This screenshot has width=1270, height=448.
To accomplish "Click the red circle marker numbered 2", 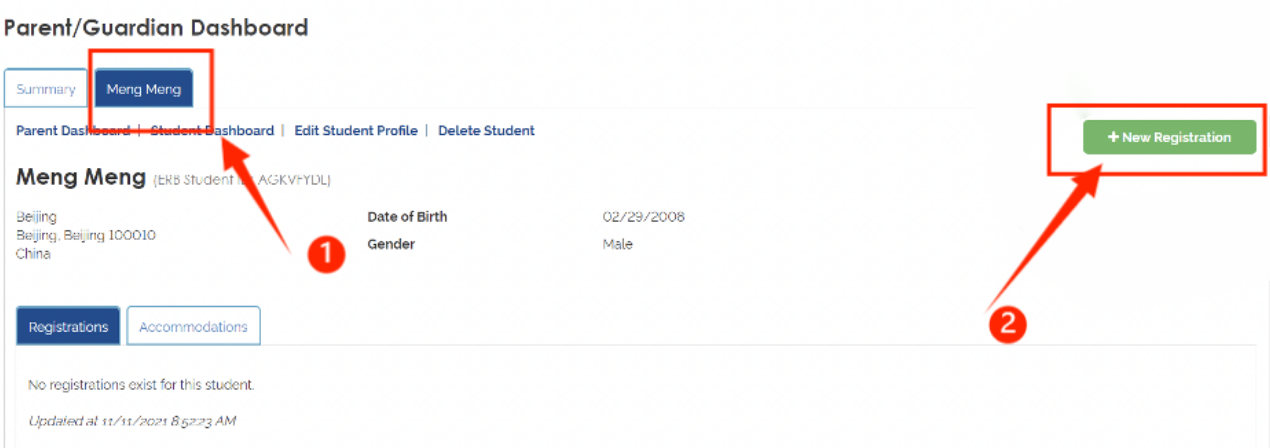I will point(1007,322).
